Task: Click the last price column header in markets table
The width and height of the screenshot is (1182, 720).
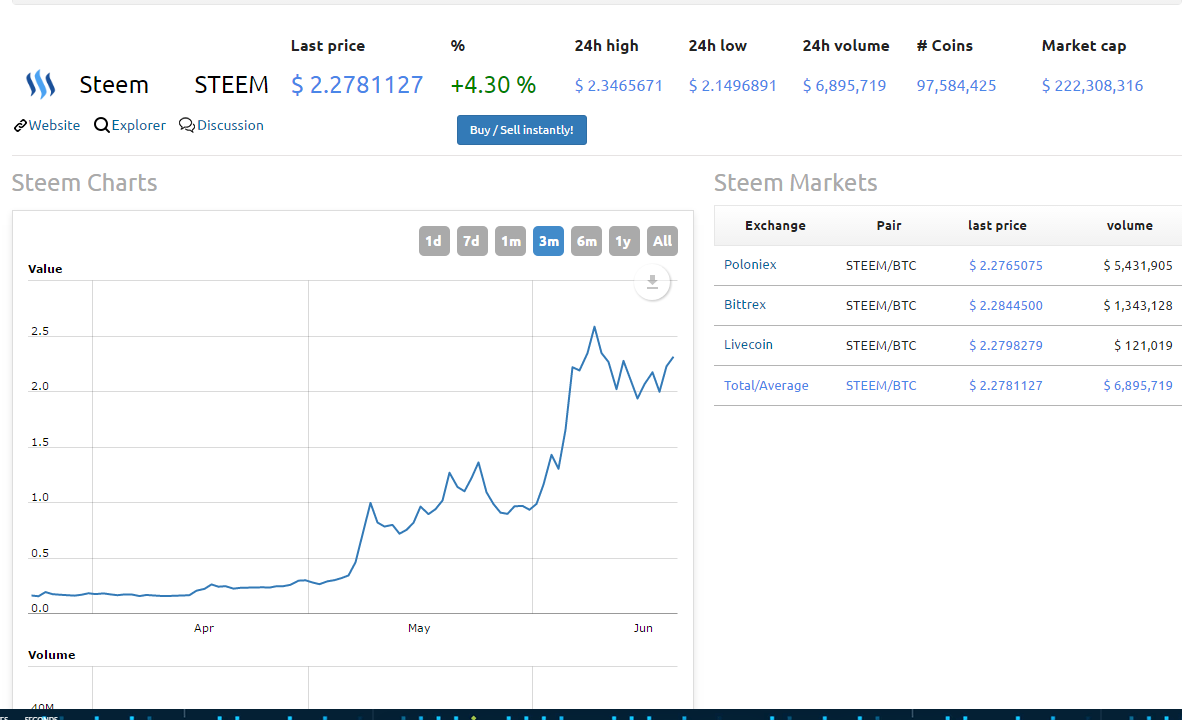Action: pos(997,225)
